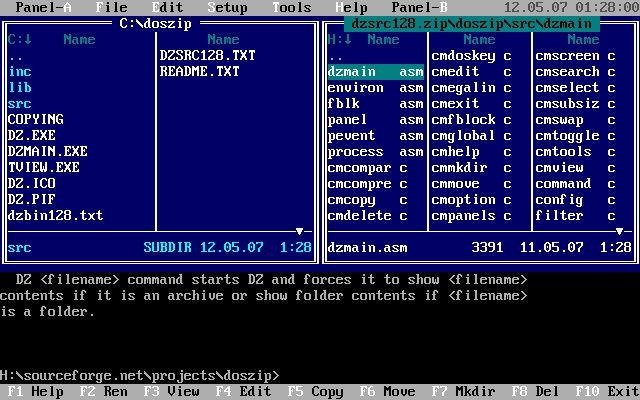Select the pevent asm file
The height and width of the screenshot is (400, 640).
[376, 135]
